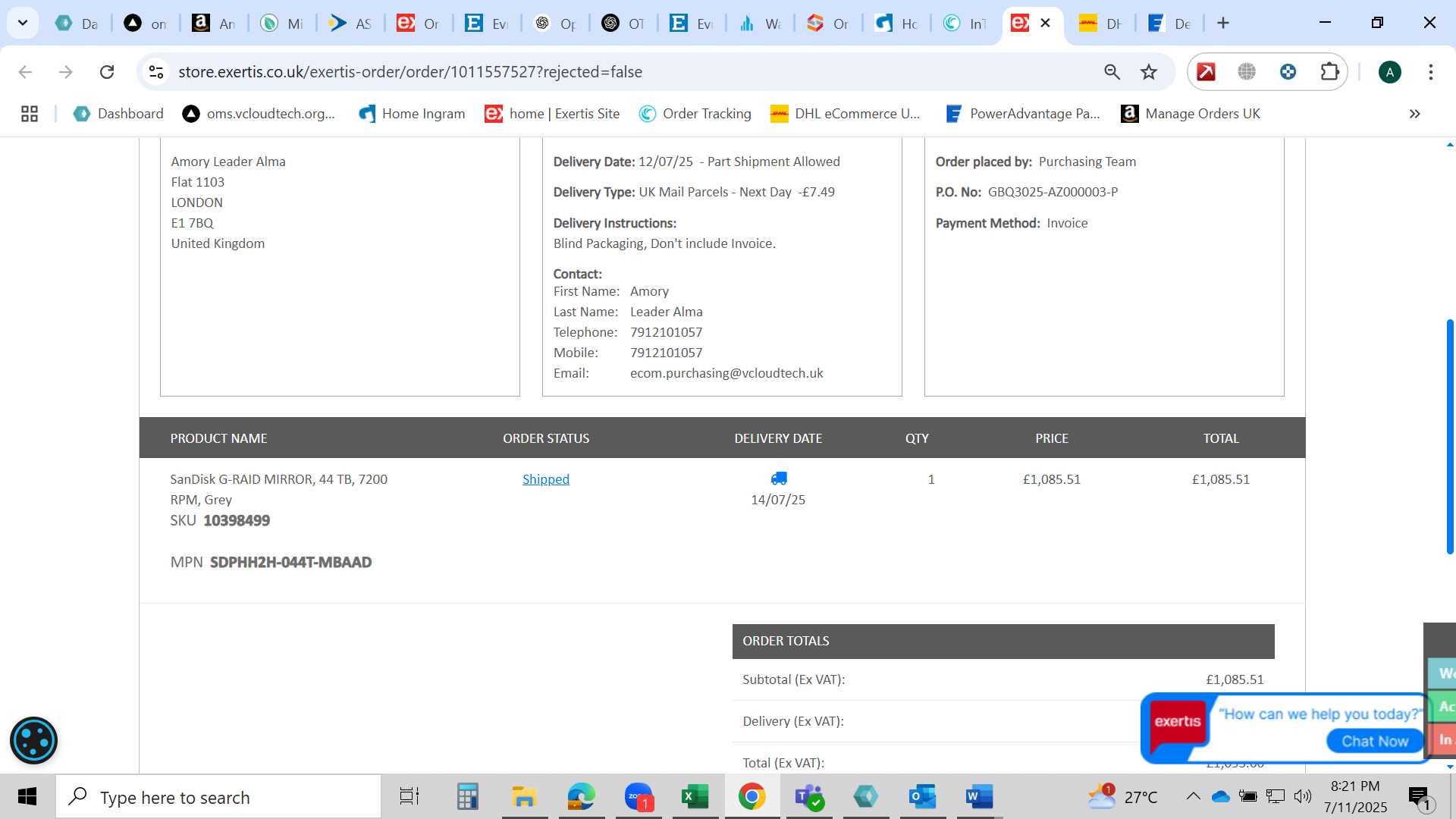Image resolution: width=1456 pixels, height=819 pixels.
Task: Go back with the browser back arrow
Action: click(25, 72)
